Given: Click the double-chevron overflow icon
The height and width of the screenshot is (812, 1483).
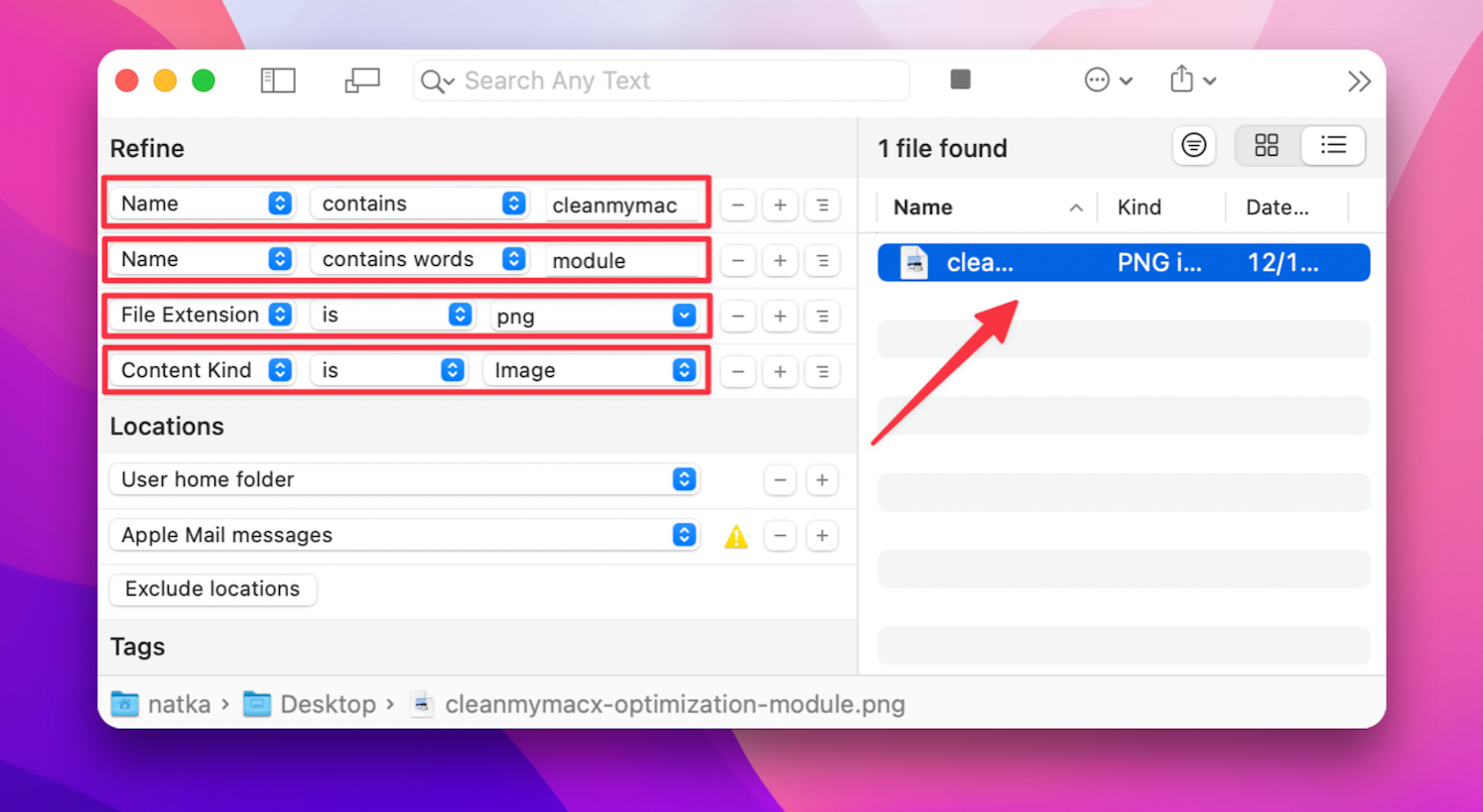Looking at the screenshot, I should 1359,81.
